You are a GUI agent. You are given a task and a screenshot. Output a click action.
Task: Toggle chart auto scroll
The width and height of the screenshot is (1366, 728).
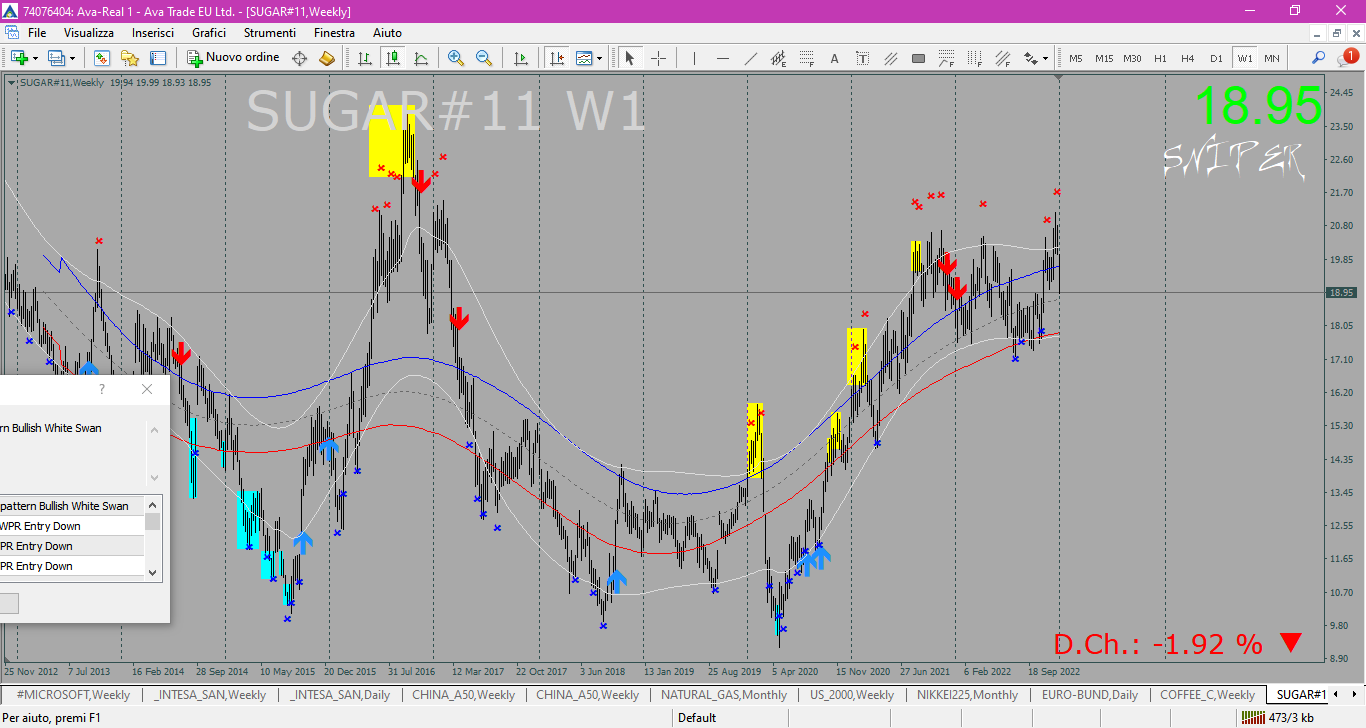[520, 58]
